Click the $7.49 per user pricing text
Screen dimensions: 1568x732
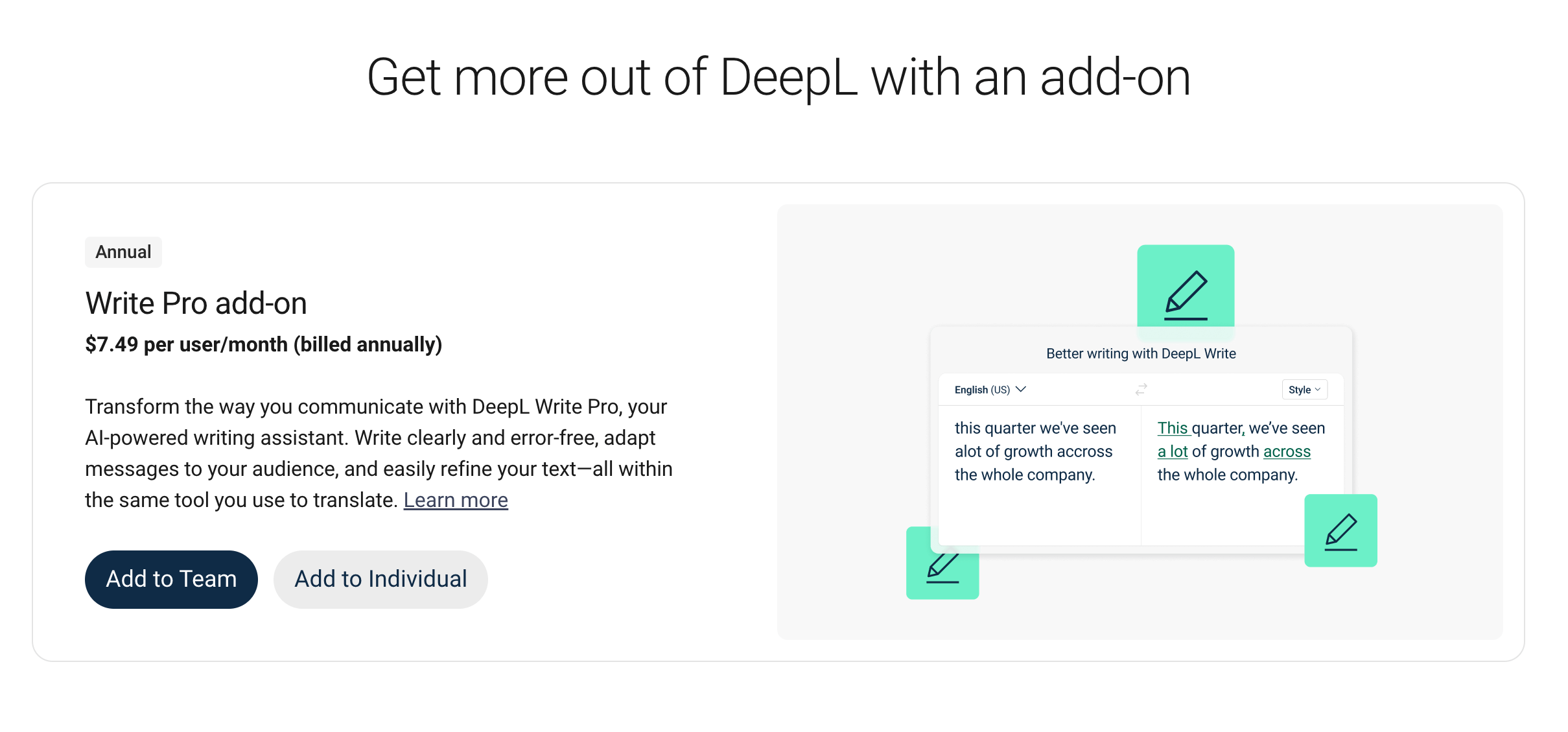click(263, 344)
